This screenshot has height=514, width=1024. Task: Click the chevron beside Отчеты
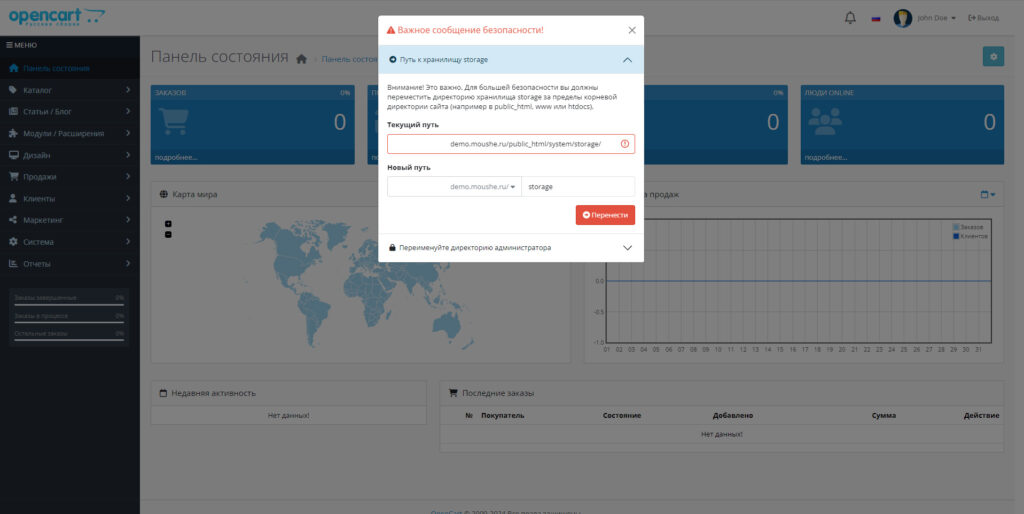(128, 264)
